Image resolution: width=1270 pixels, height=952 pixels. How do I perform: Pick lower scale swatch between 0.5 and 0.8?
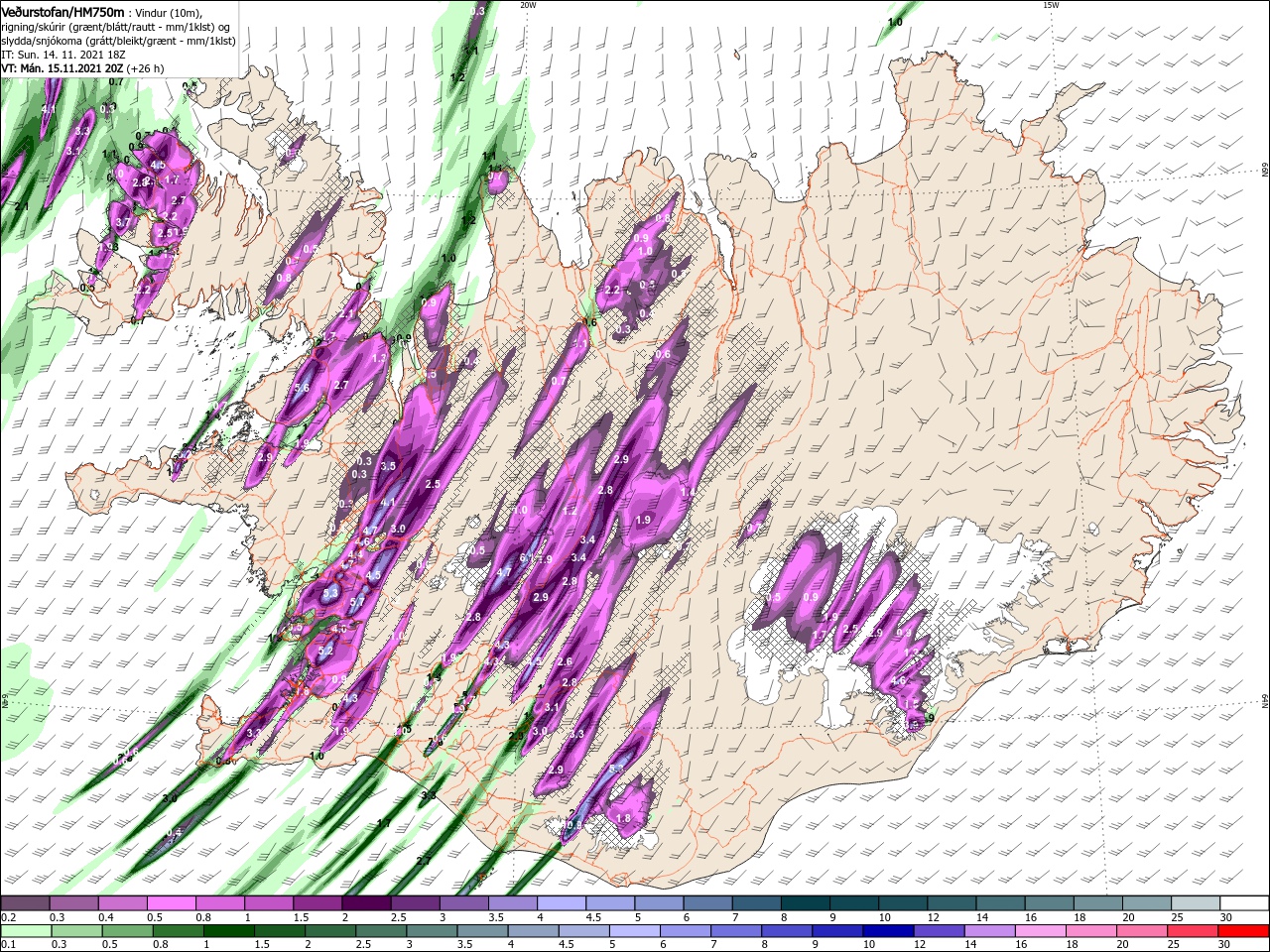click(127, 931)
